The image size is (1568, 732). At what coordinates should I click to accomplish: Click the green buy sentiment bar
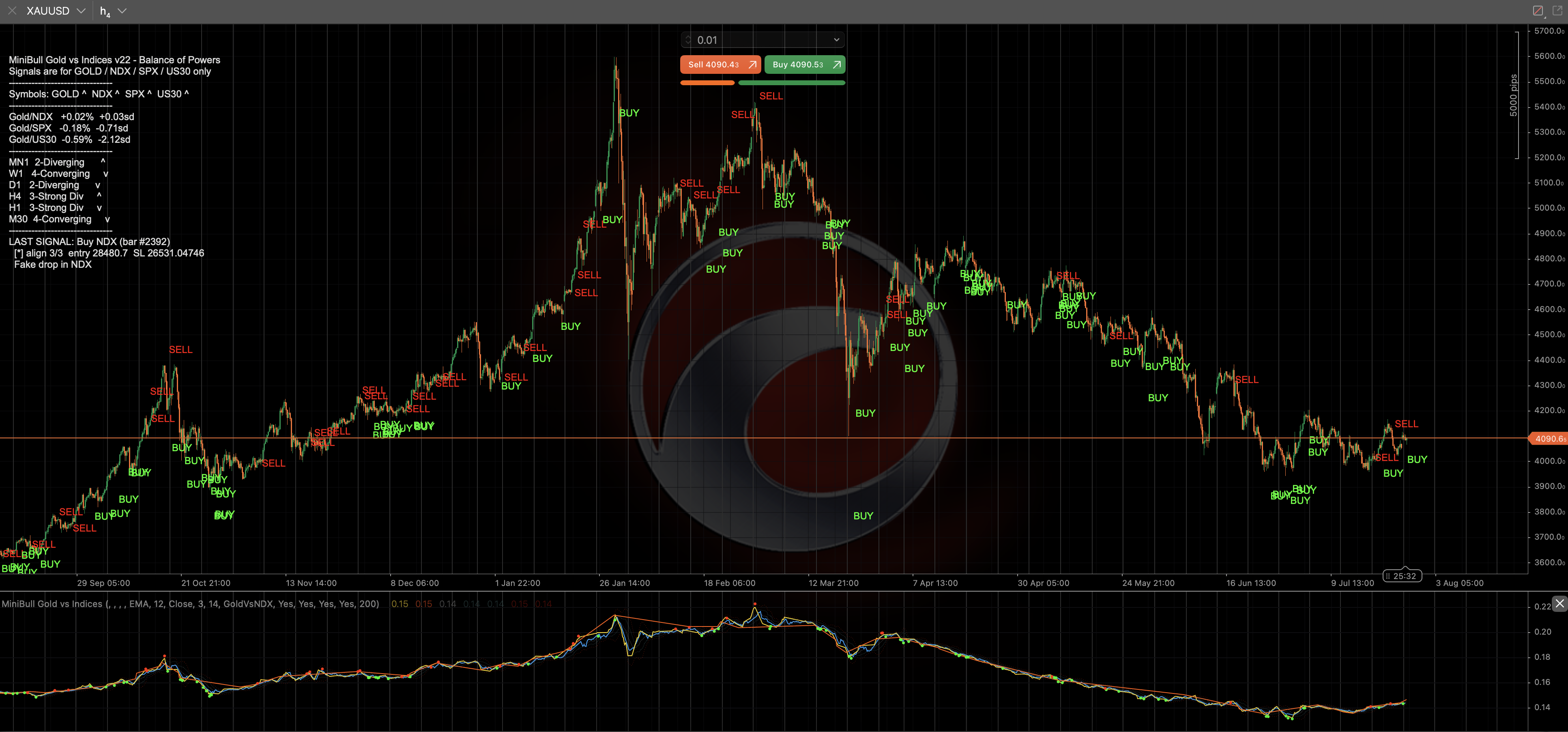tap(791, 83)
